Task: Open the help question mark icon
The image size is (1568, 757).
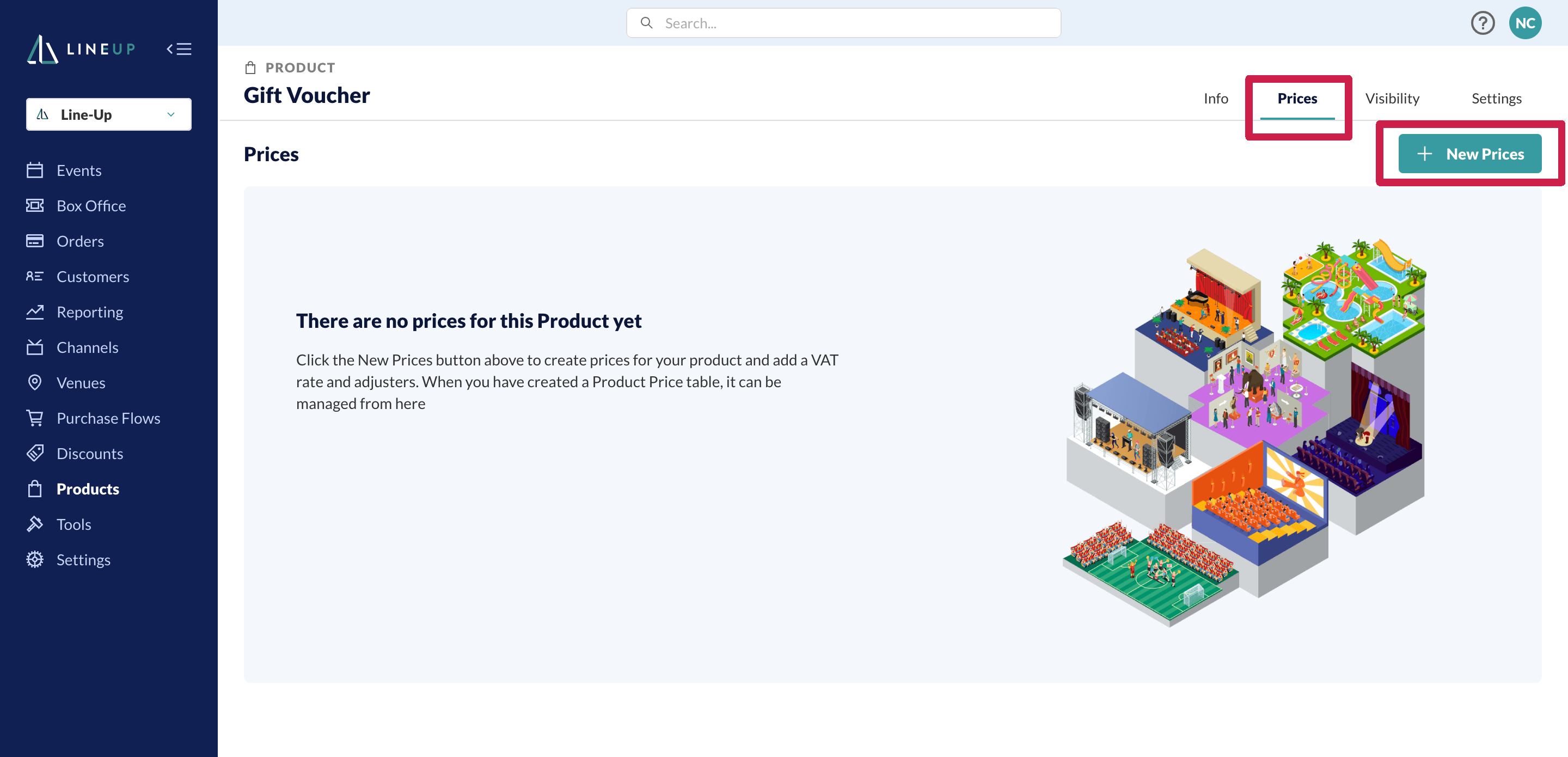Action: pos(1482,23)
